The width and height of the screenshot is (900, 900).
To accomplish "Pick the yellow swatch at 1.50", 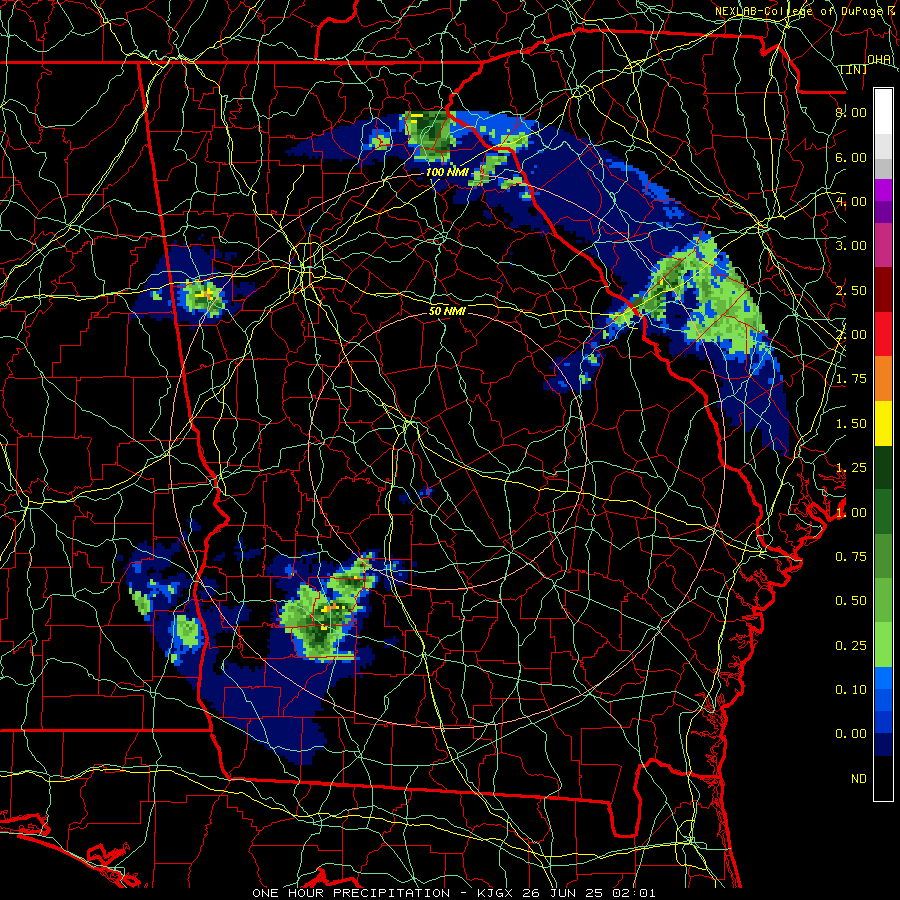I will click(x=883, y=424).
